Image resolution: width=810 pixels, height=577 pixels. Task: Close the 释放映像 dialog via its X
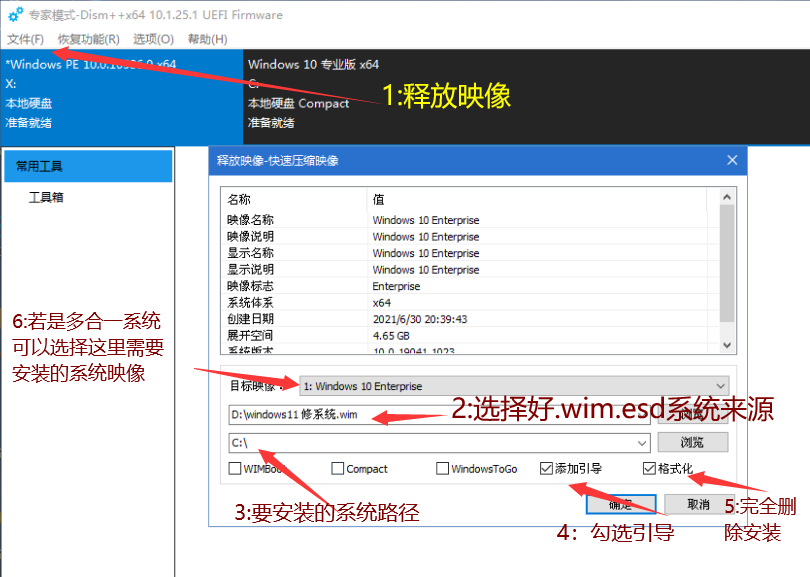(x=731, y=160)
